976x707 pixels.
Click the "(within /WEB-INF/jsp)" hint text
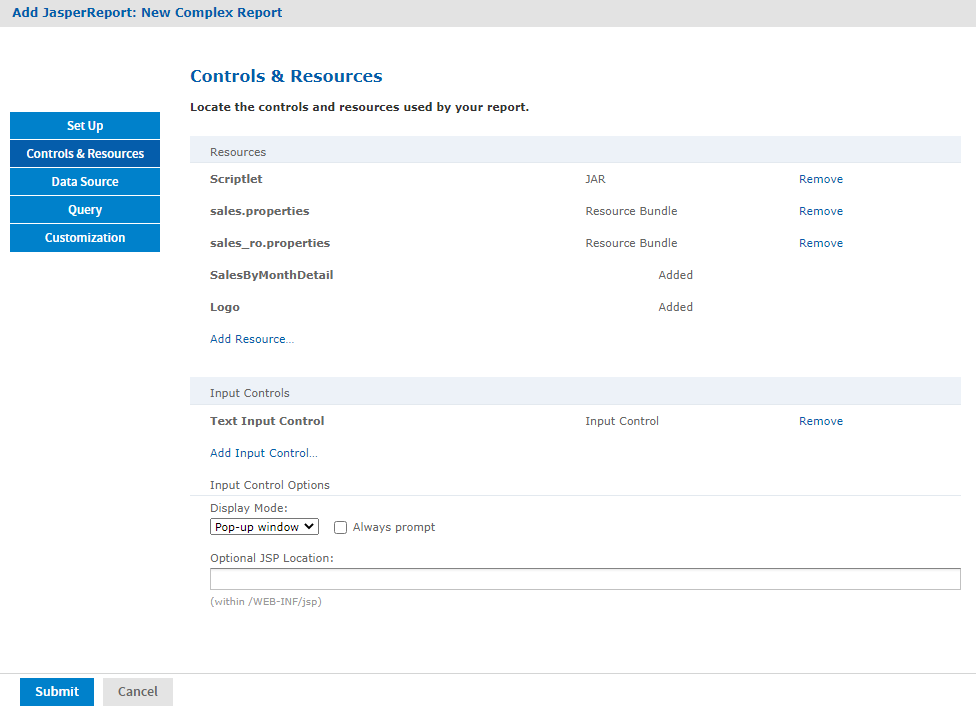coord(266,602)
